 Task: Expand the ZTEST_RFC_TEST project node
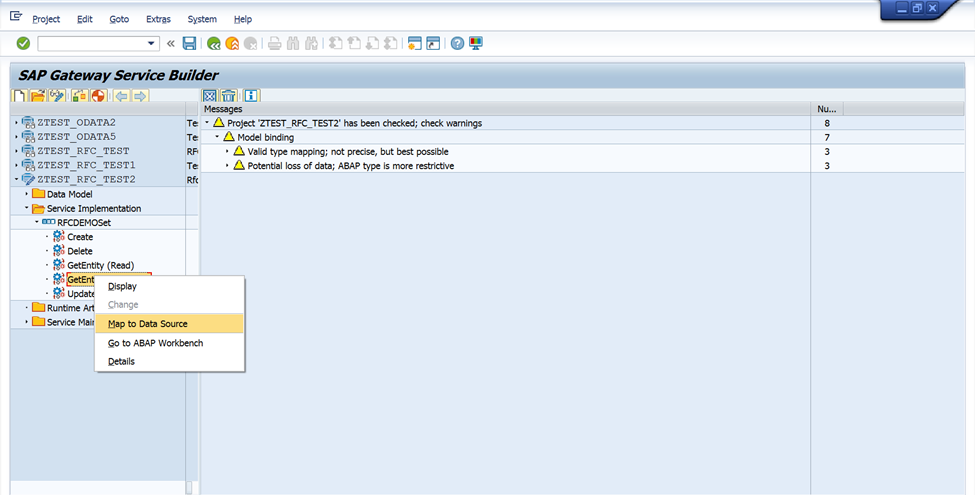tap(16, 151)
